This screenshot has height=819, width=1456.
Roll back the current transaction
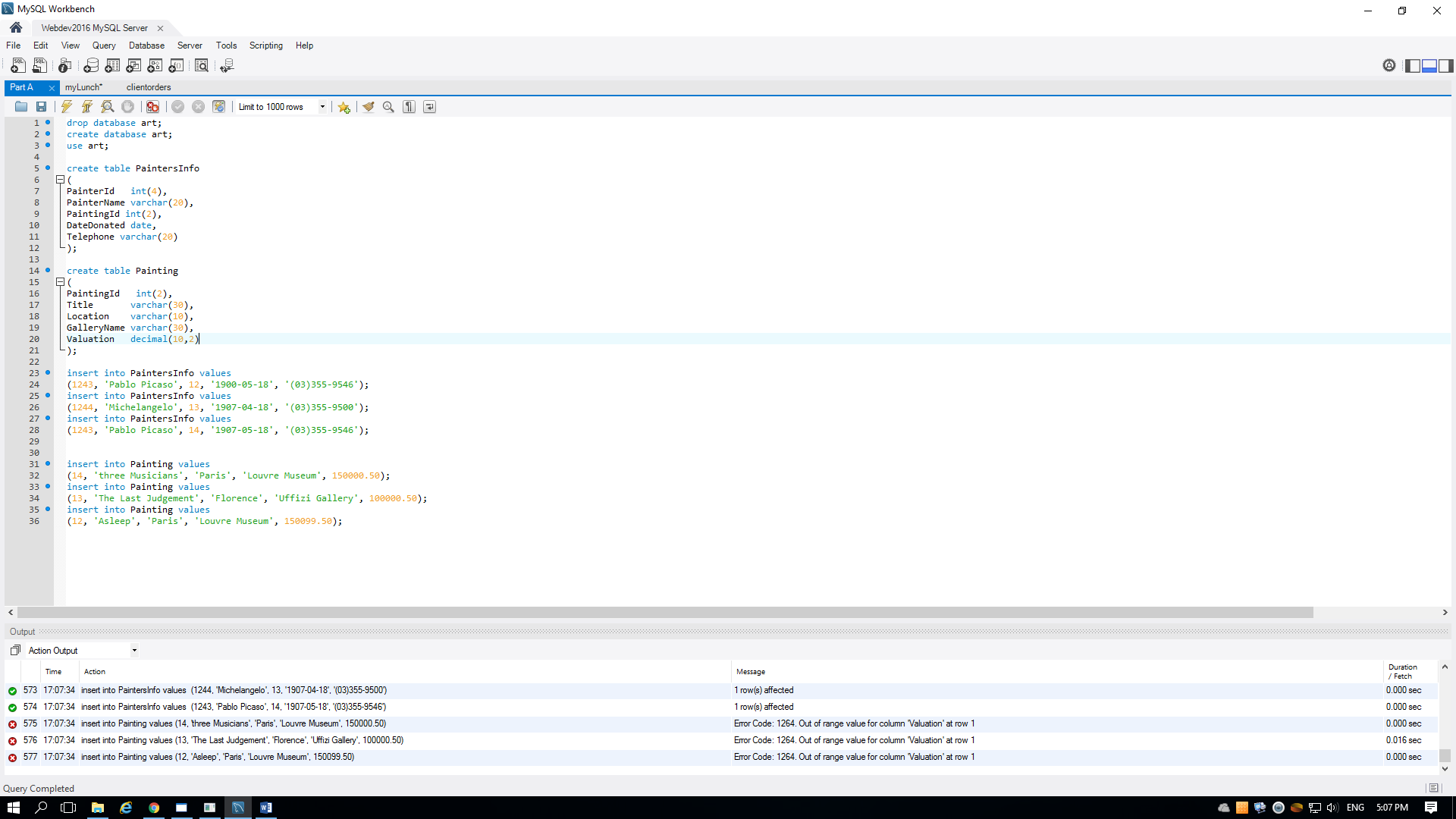pos(198,107)
